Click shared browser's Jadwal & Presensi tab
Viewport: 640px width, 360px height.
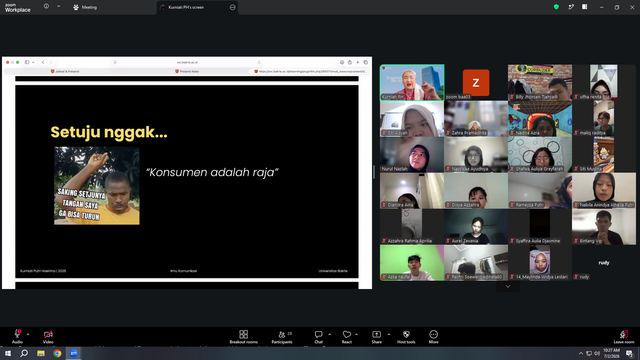pyautogui.click(x=65, y=71)
